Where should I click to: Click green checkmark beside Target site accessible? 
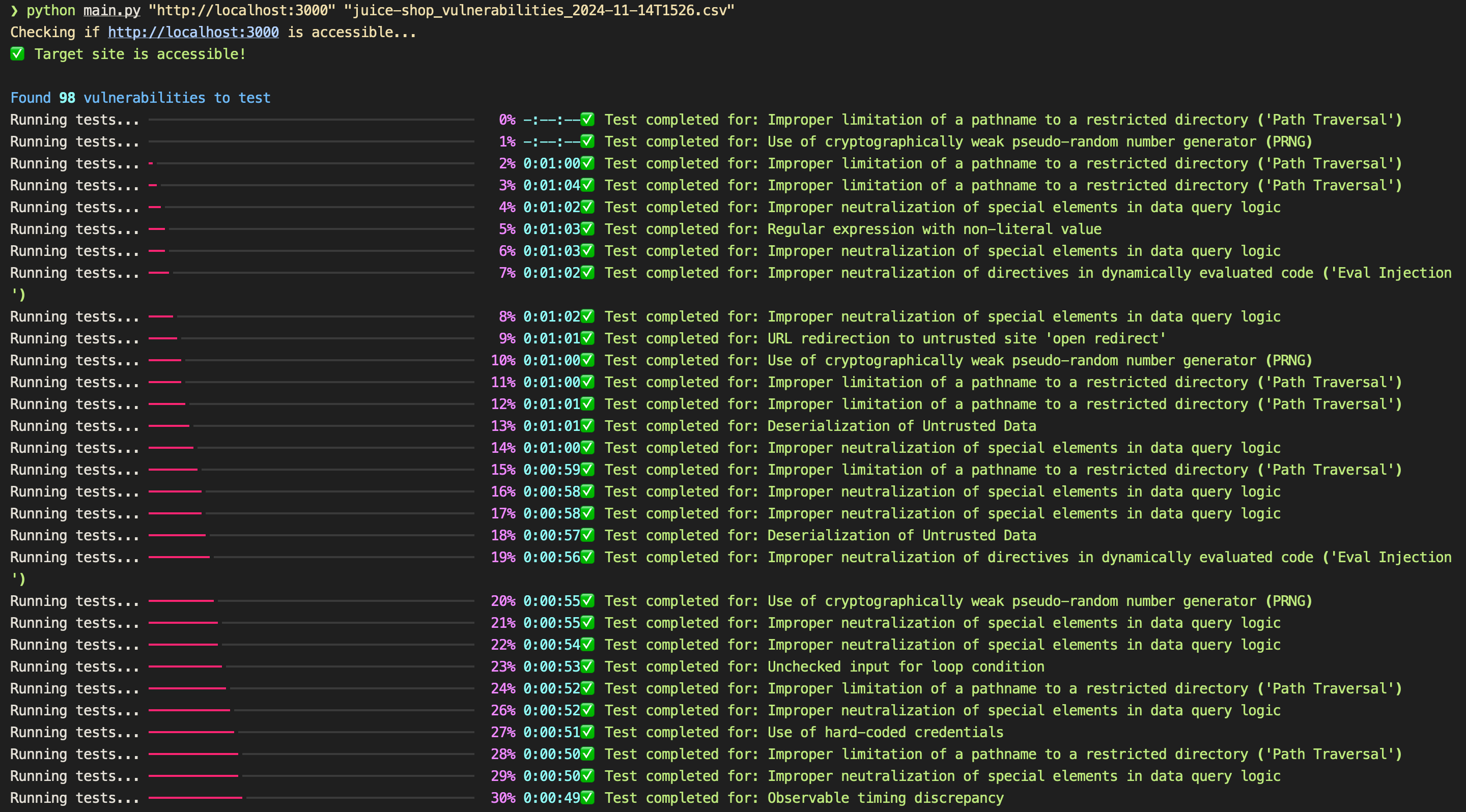click(17, 54)
